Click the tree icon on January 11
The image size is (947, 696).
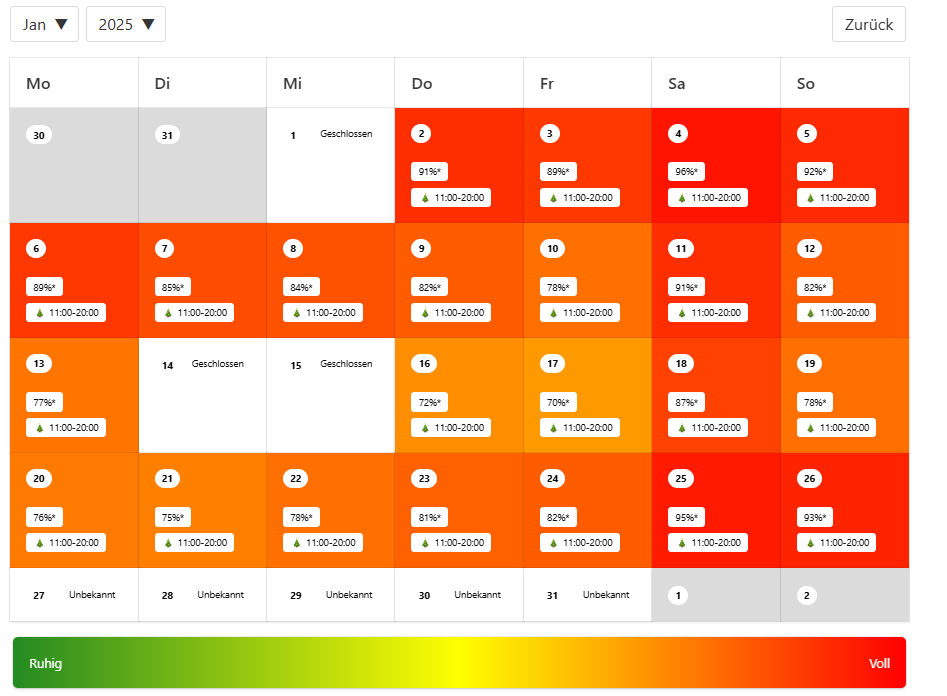coord(682,313)
